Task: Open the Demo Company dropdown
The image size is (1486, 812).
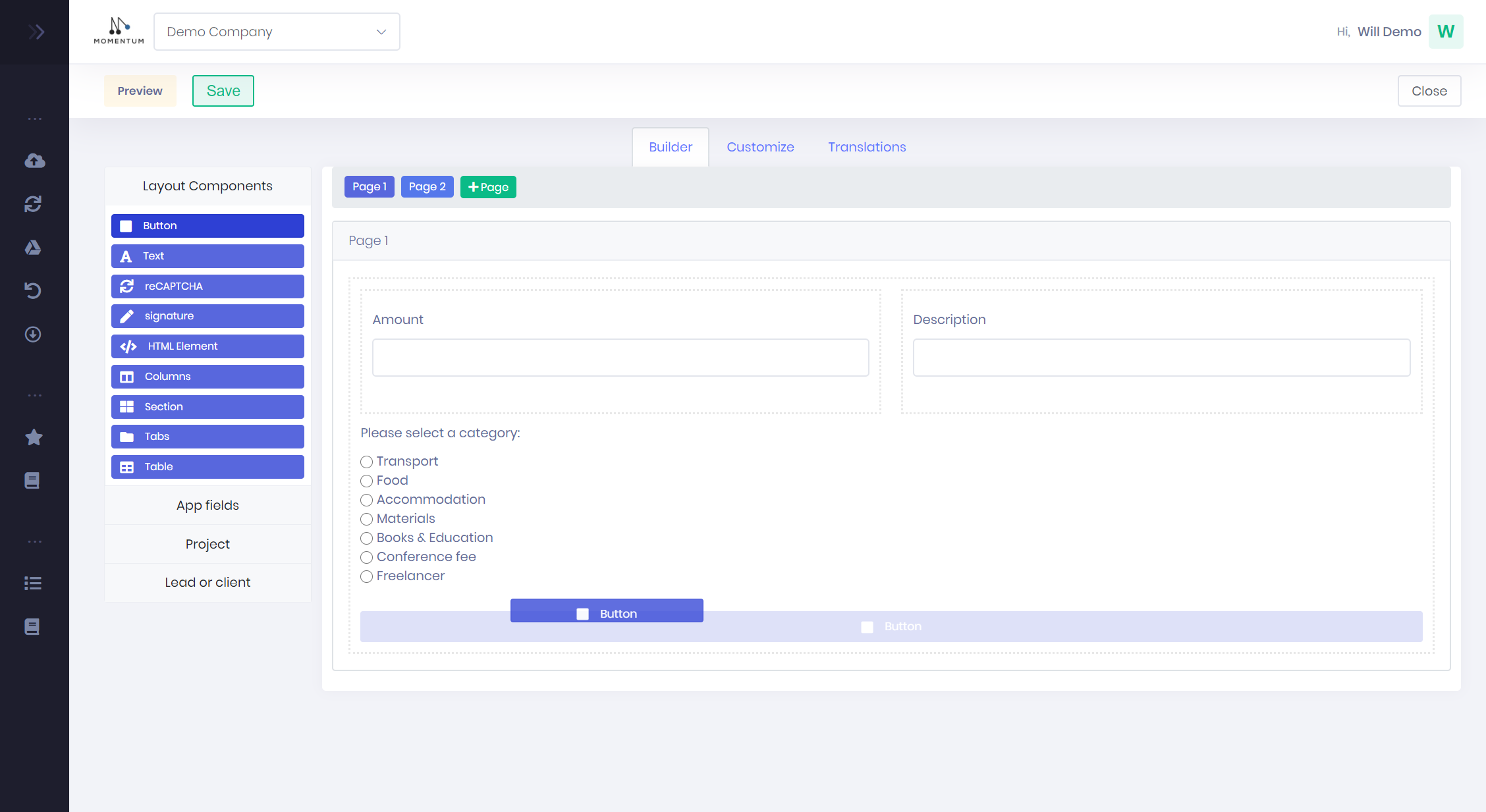Action: (x=277, y=32)
